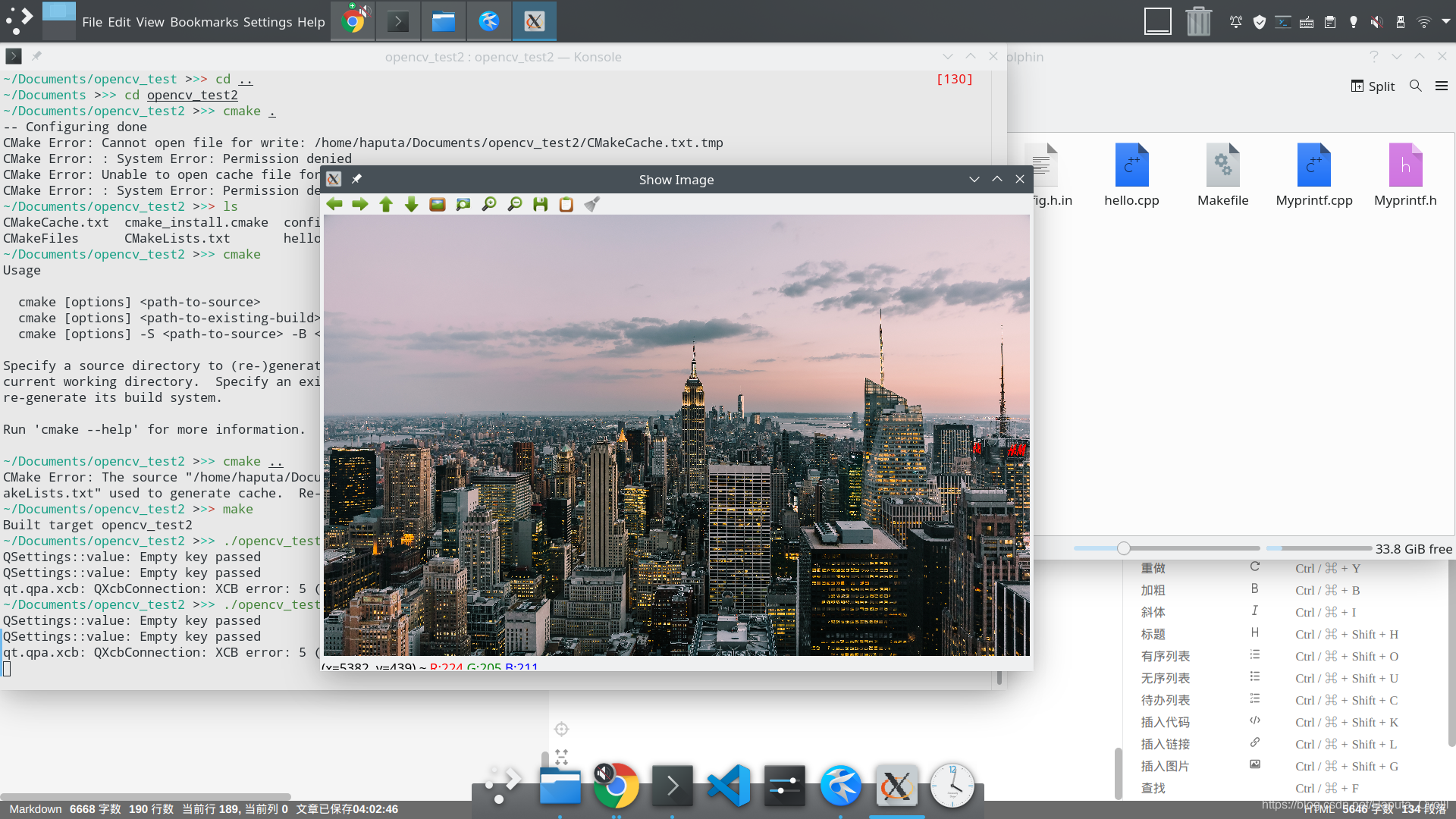
Task: Open the clipboard tray widget
Action: [x=1330, y=22]
